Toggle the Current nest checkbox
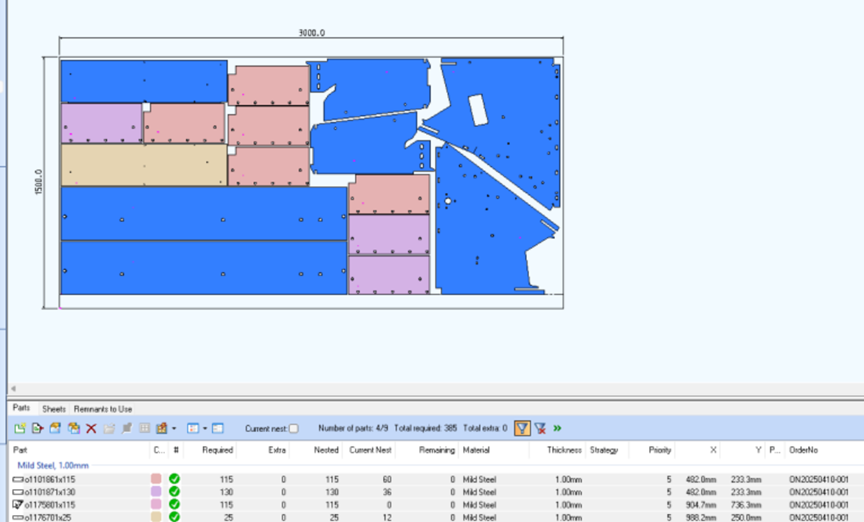This screenshot has height=522, width=864. [294, 428]
